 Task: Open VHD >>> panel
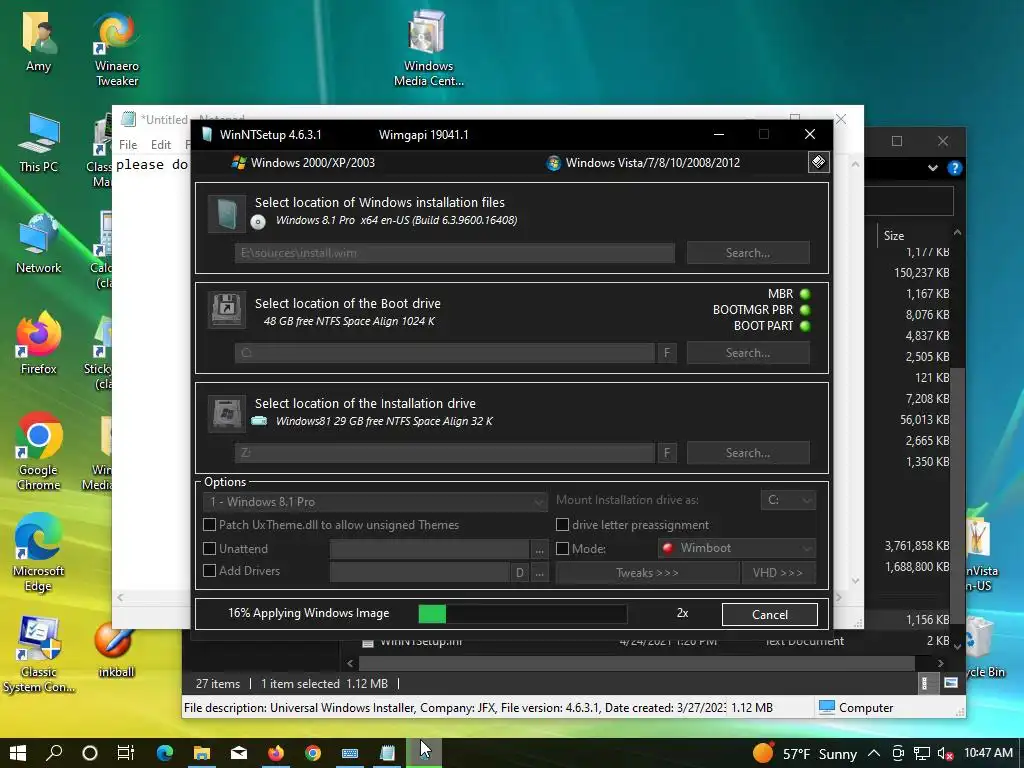(x=778, y=573)
